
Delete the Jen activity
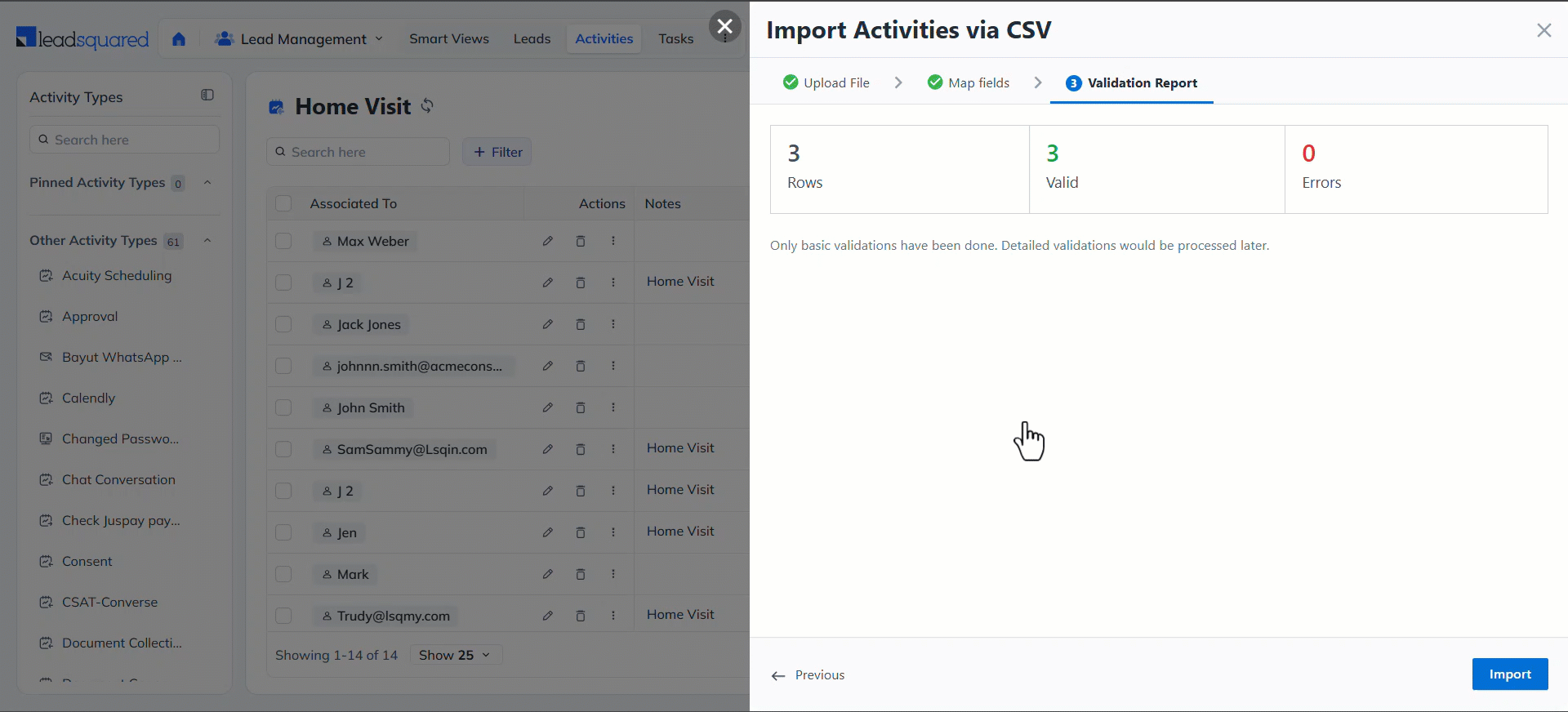tap(581, 532)
